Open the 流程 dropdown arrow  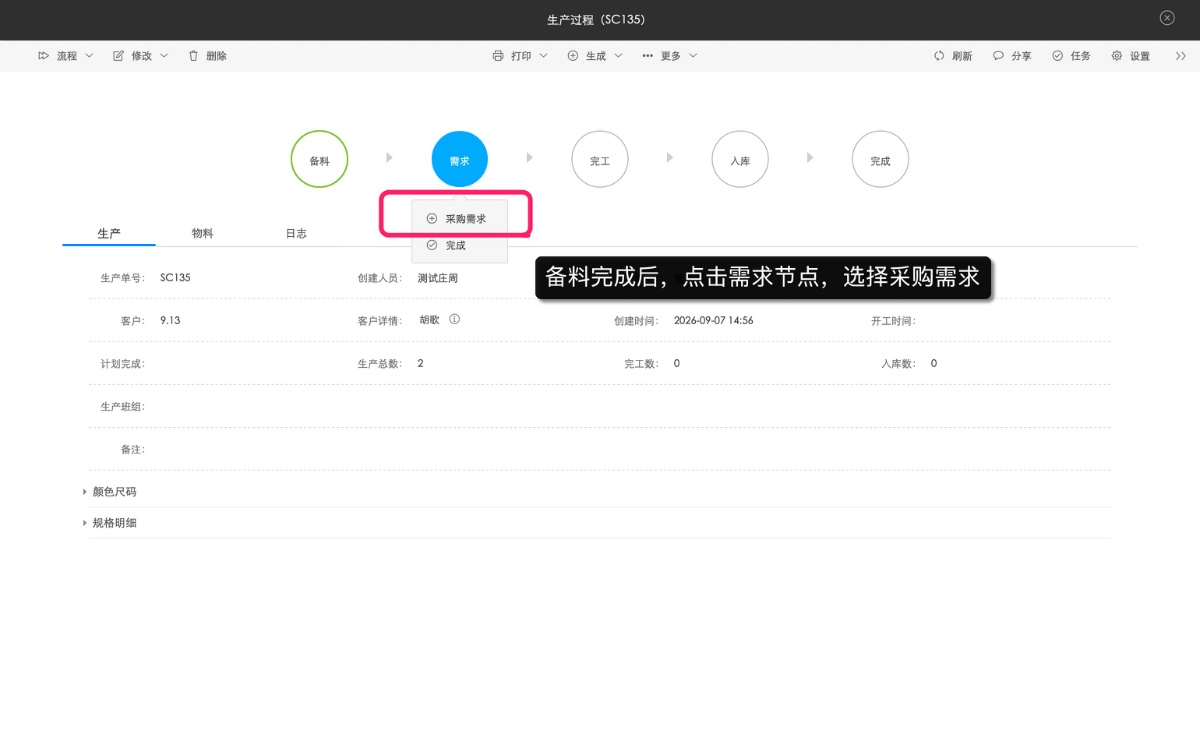point(89,56)
